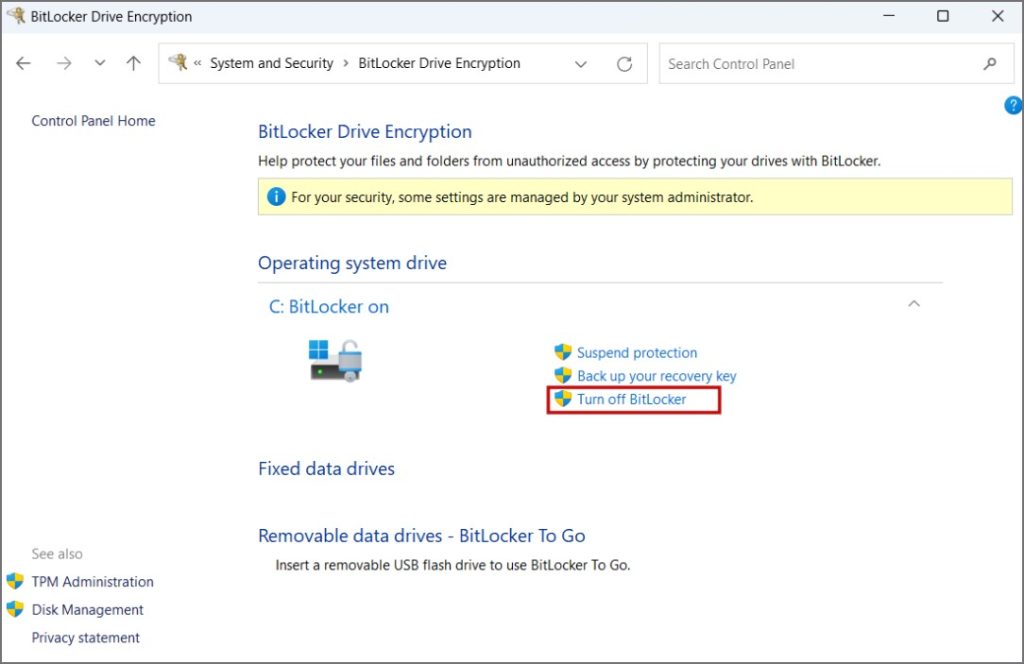Click shield icon next to Suspend protection
Viewport: 1024px width, 664px height.
(562, 353)
